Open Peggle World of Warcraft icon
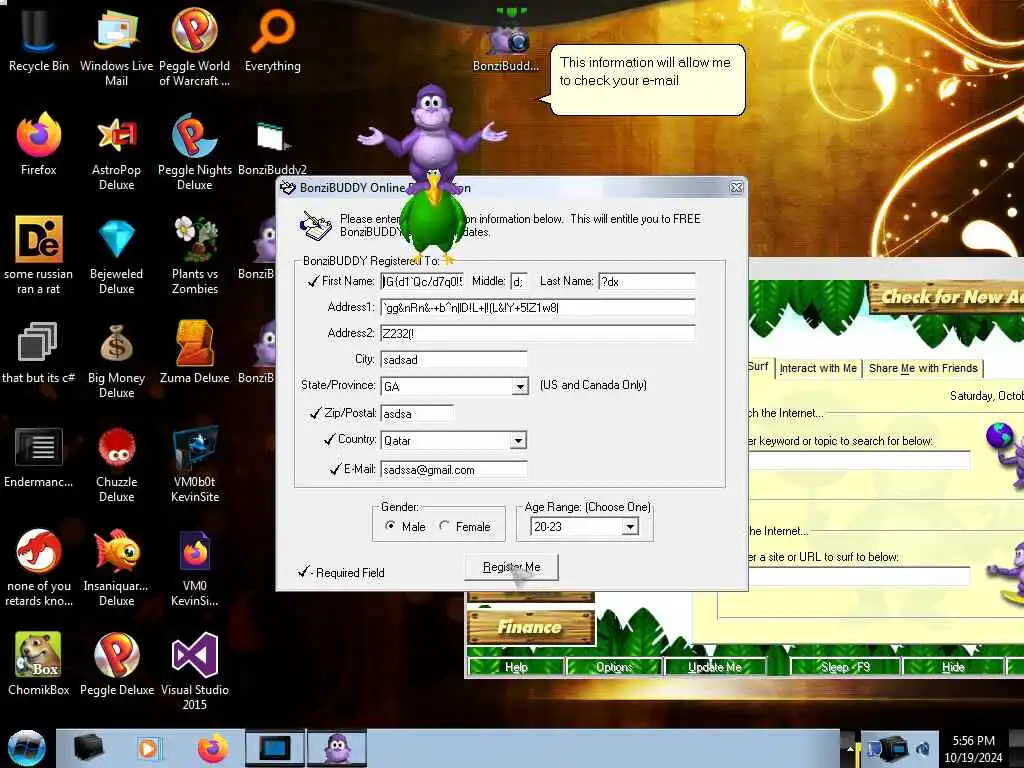 tap(195, 47)
